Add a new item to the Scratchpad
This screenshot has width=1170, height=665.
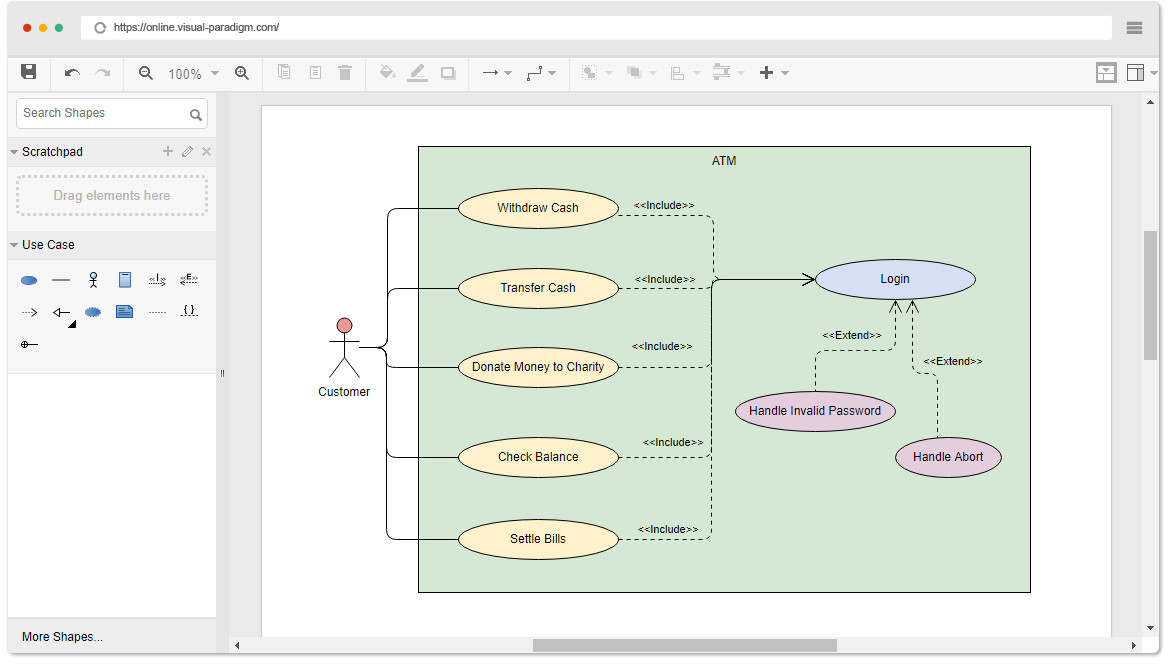point(167,151)
